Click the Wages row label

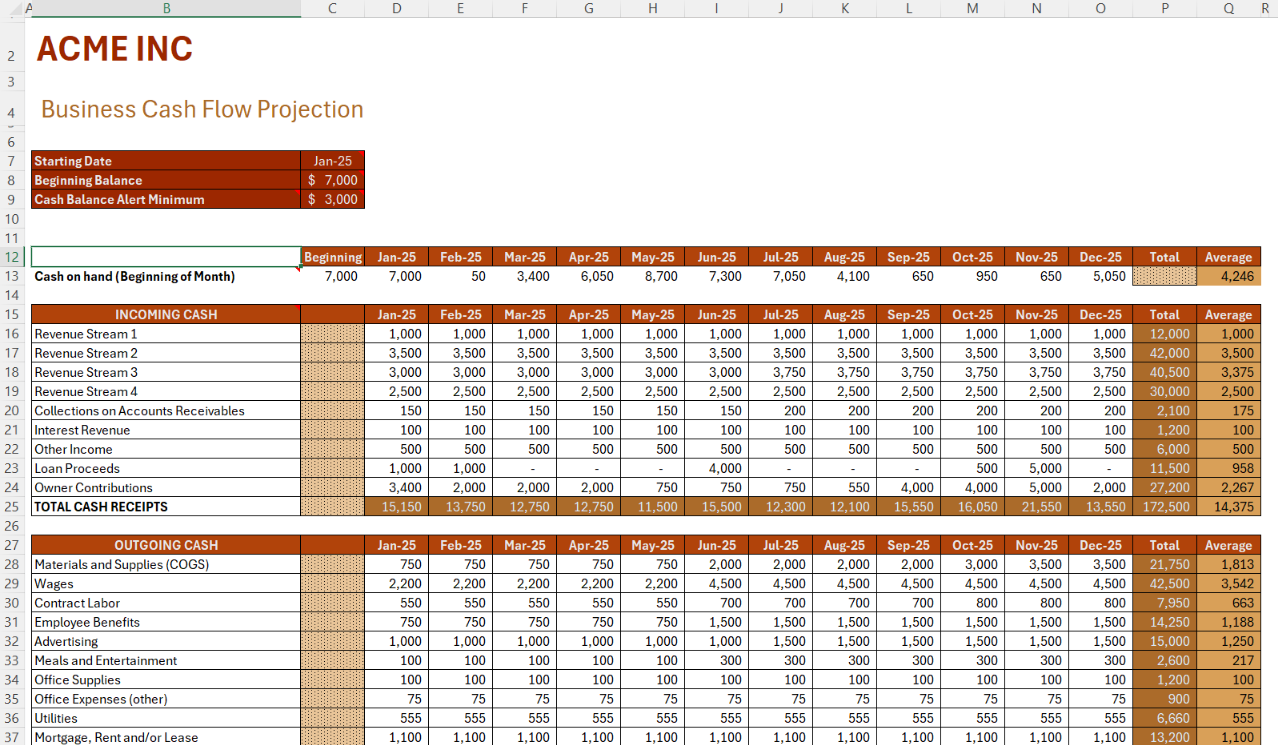coord(166,584)
